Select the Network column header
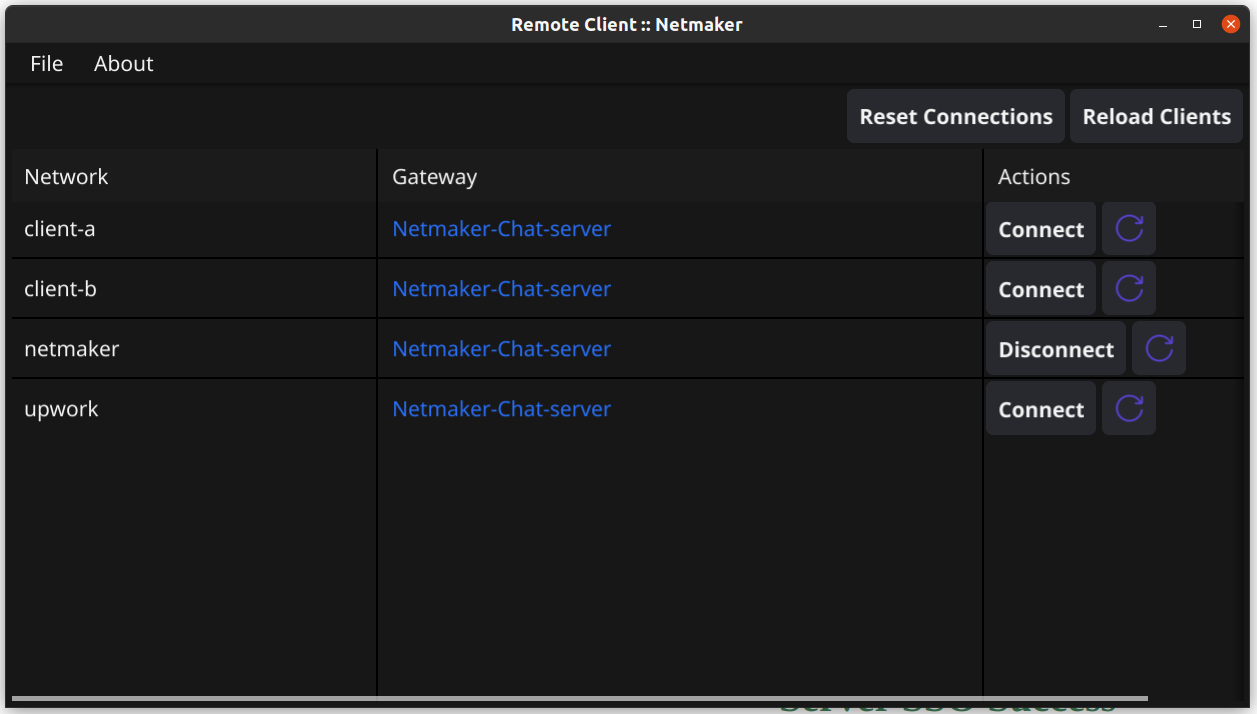 [66, 177]
